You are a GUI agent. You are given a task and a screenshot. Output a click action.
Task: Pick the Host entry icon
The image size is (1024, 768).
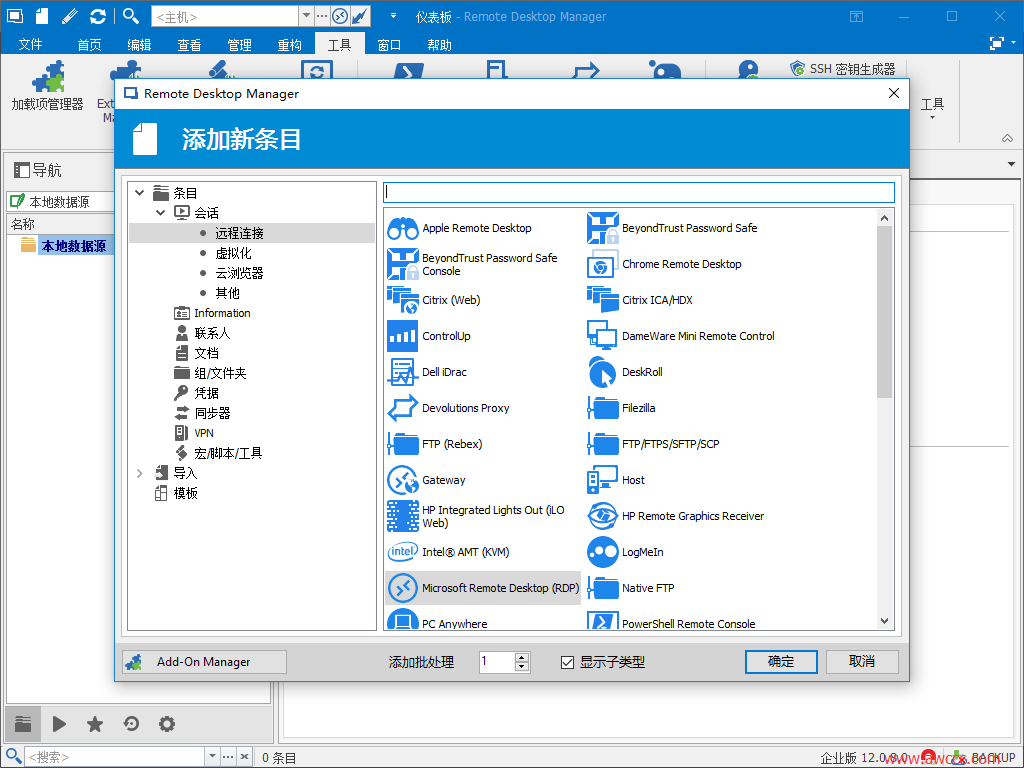pyautogui.click(x=602, y=480)
